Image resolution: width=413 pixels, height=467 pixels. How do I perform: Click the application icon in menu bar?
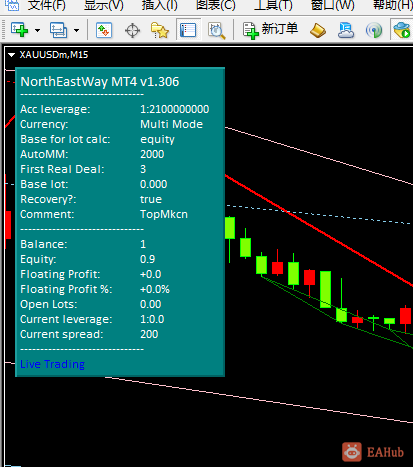12,5
